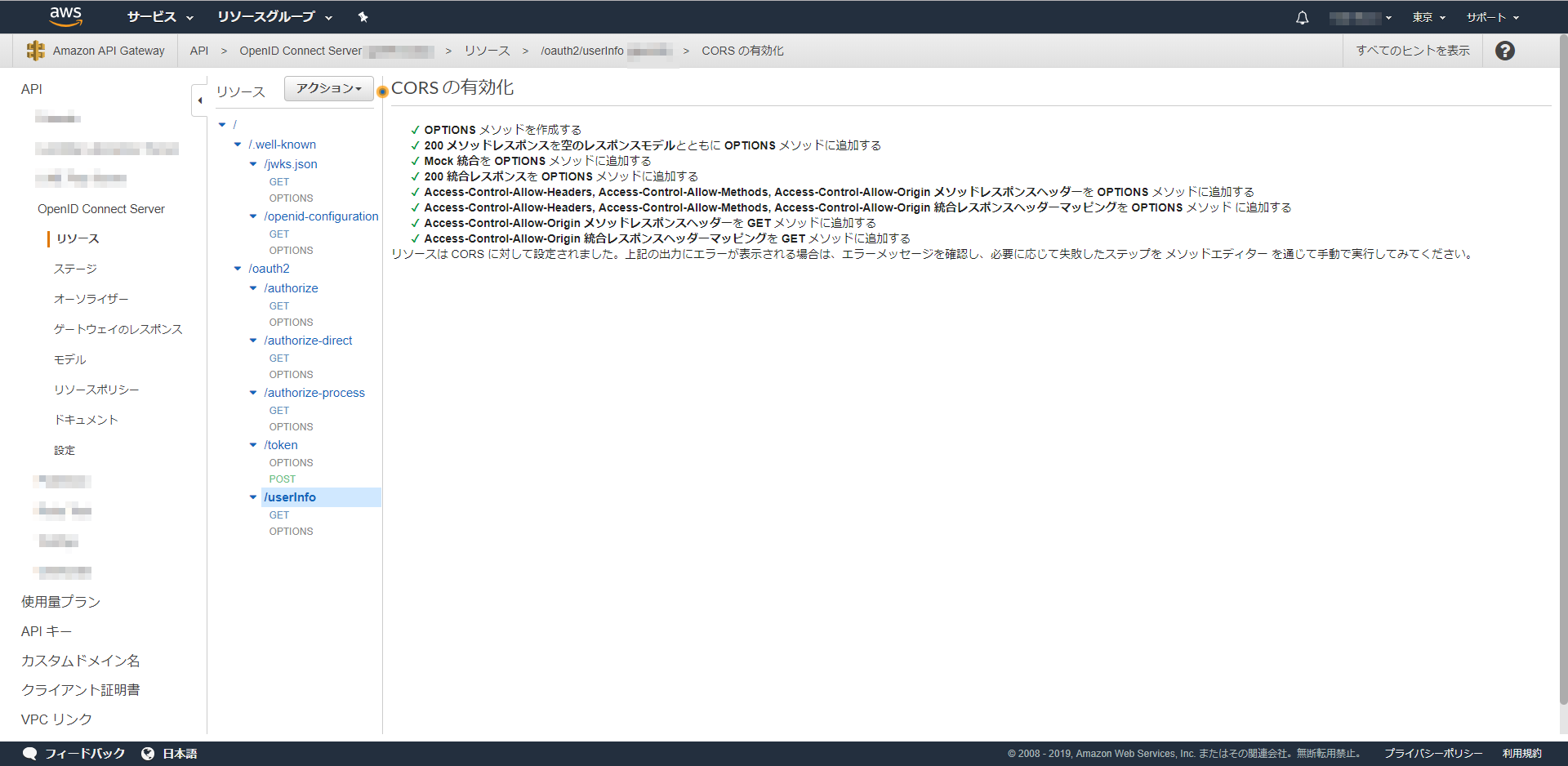Click the page's vertical scrollbar

pyautogui.click(x=1562, y=367)
